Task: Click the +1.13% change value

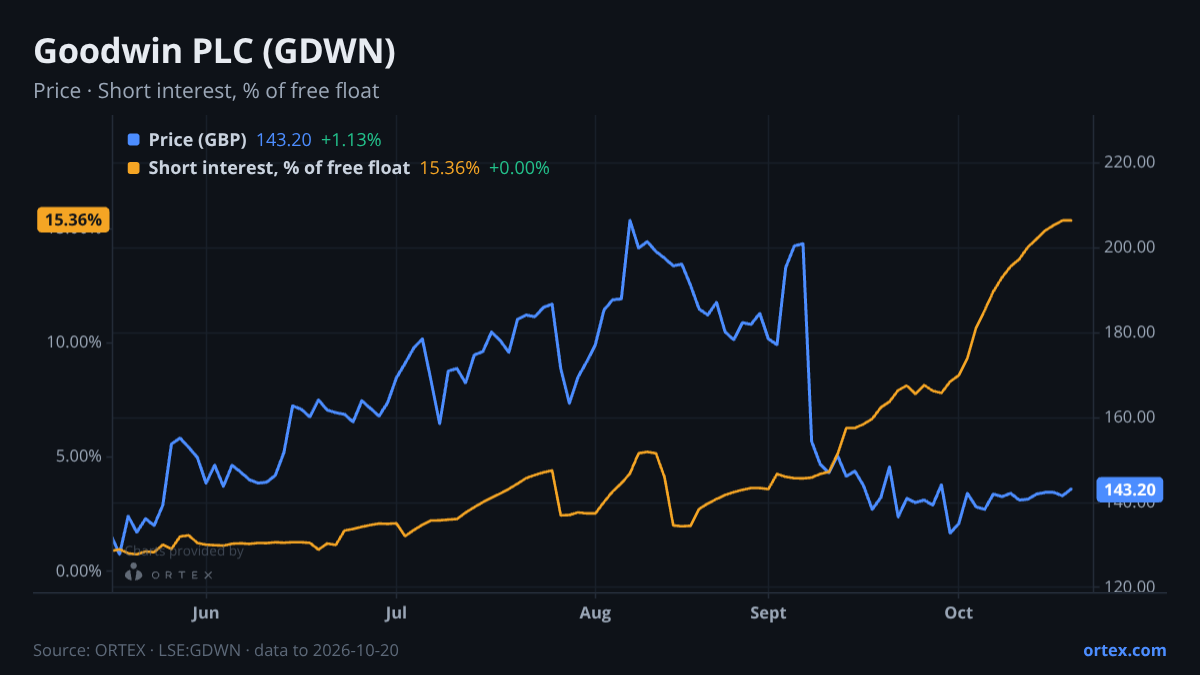Action: pos(351,139)
